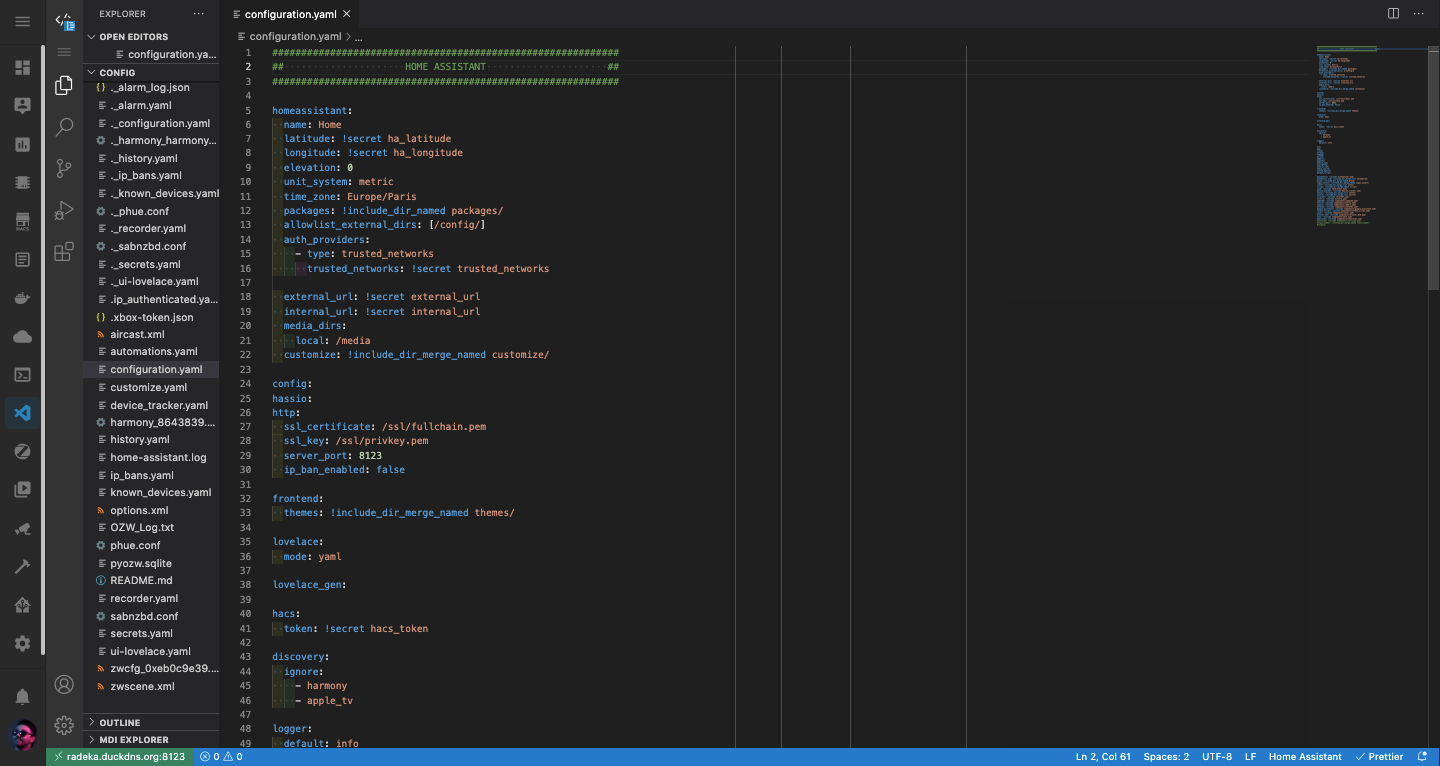The height and width of the screenshot is (766, 1440).
Task: Click the code minimap preview
Action: click(1370, 135)
